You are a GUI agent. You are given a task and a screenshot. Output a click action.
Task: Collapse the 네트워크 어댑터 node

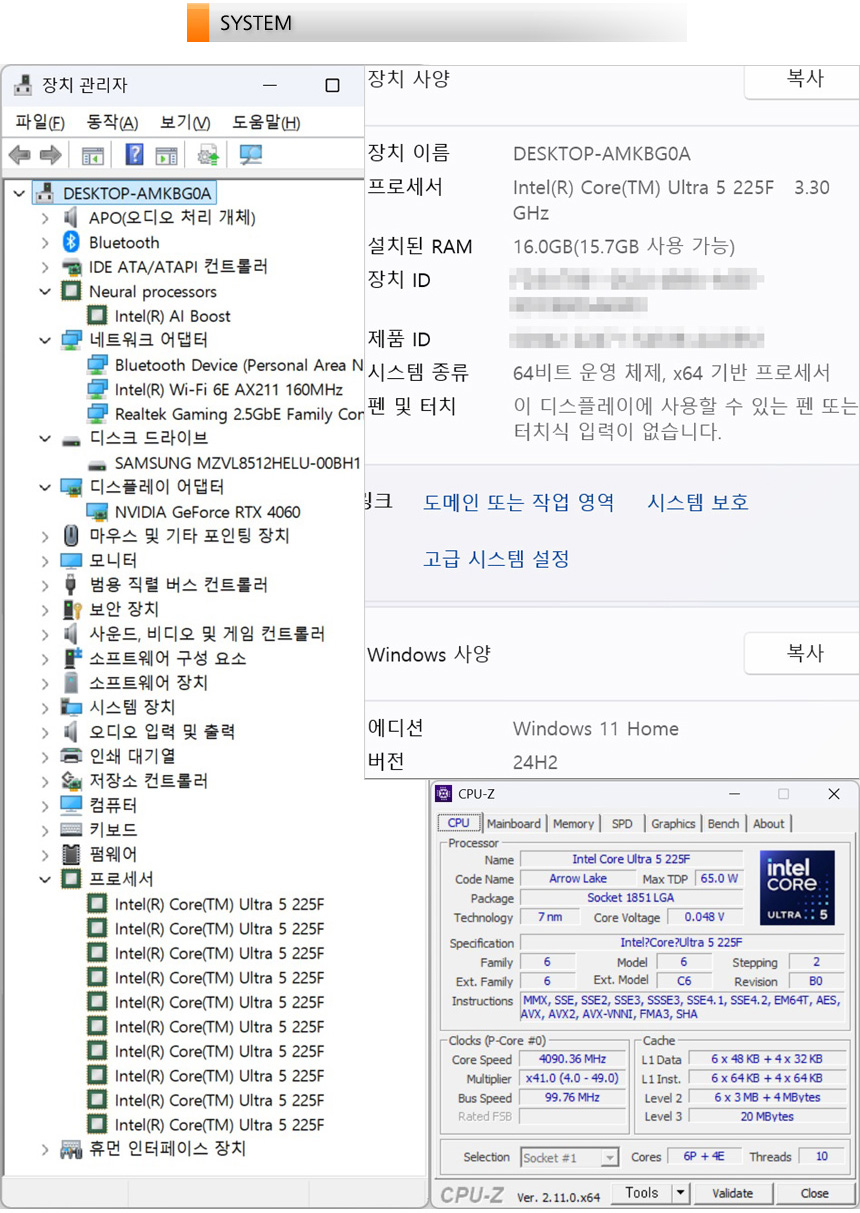coord(45,340)
